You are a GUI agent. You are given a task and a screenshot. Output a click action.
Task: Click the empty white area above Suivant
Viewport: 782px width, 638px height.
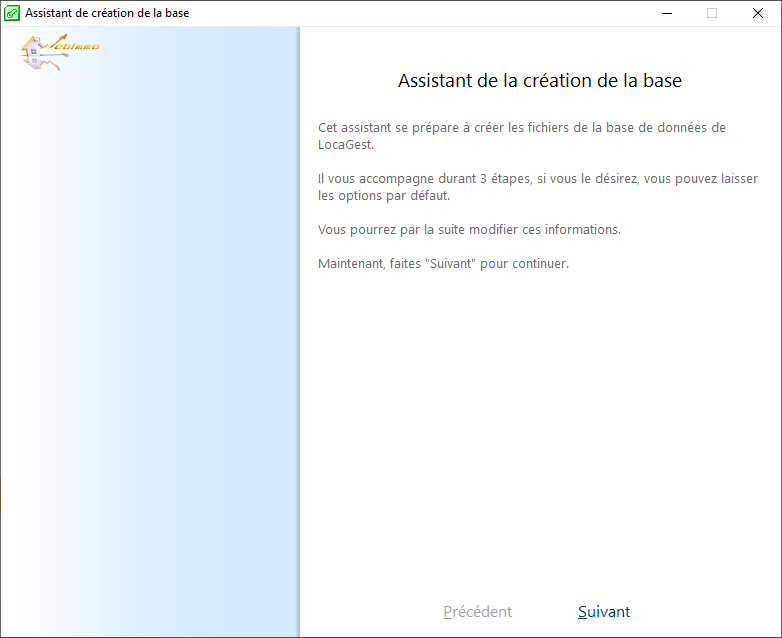540,450
